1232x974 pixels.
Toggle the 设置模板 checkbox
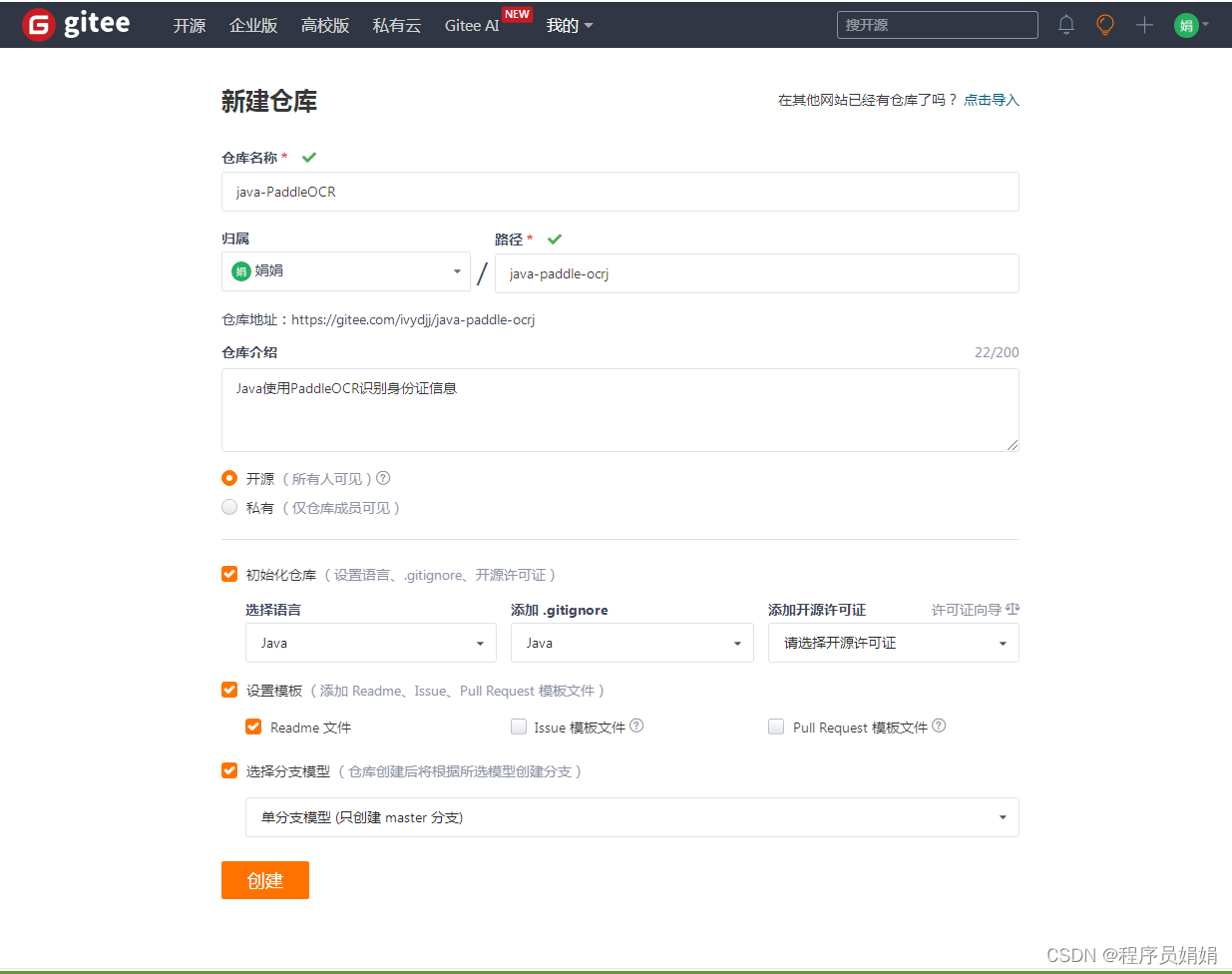pyautogui.click(x=229, y=690)
